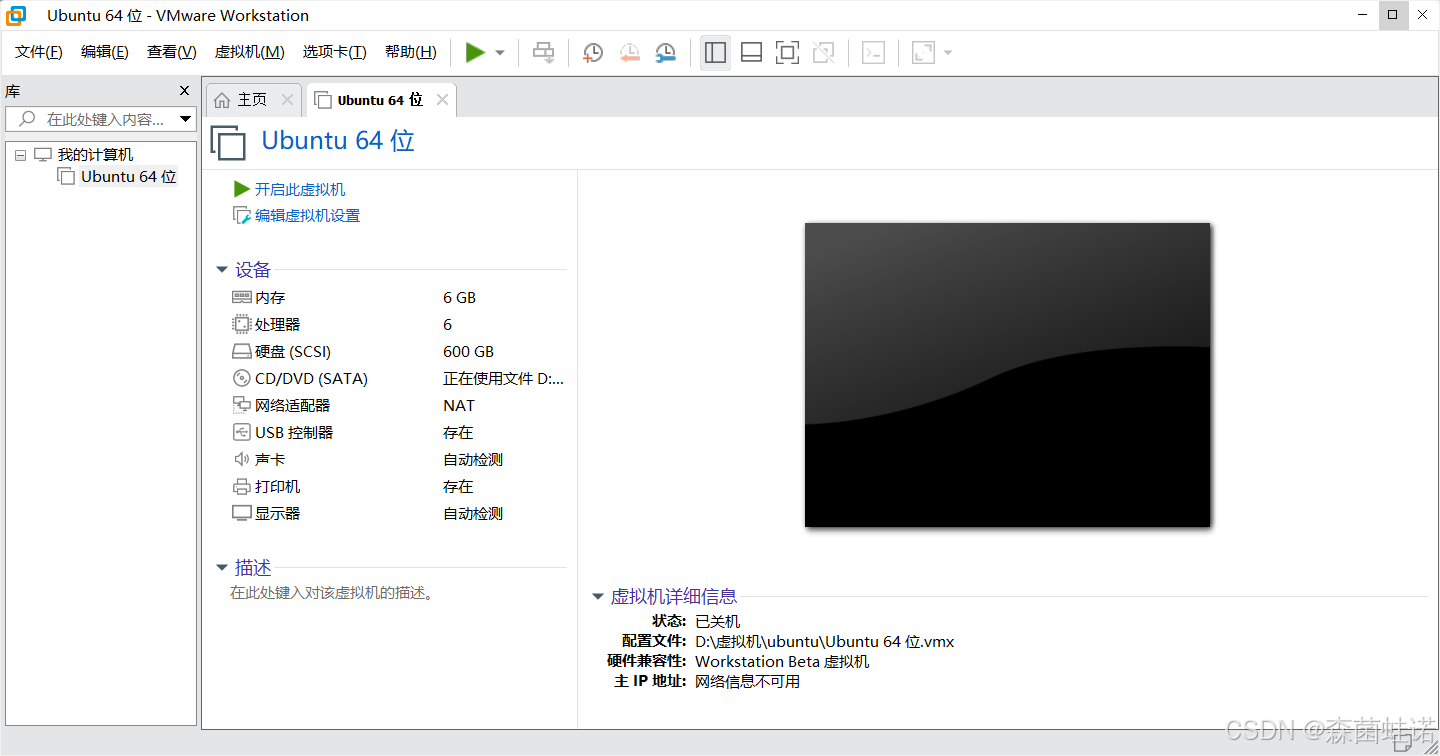Collapse the 描述 section
The width and height of the screenshot is (1440, 756).
tap(222, 568)
